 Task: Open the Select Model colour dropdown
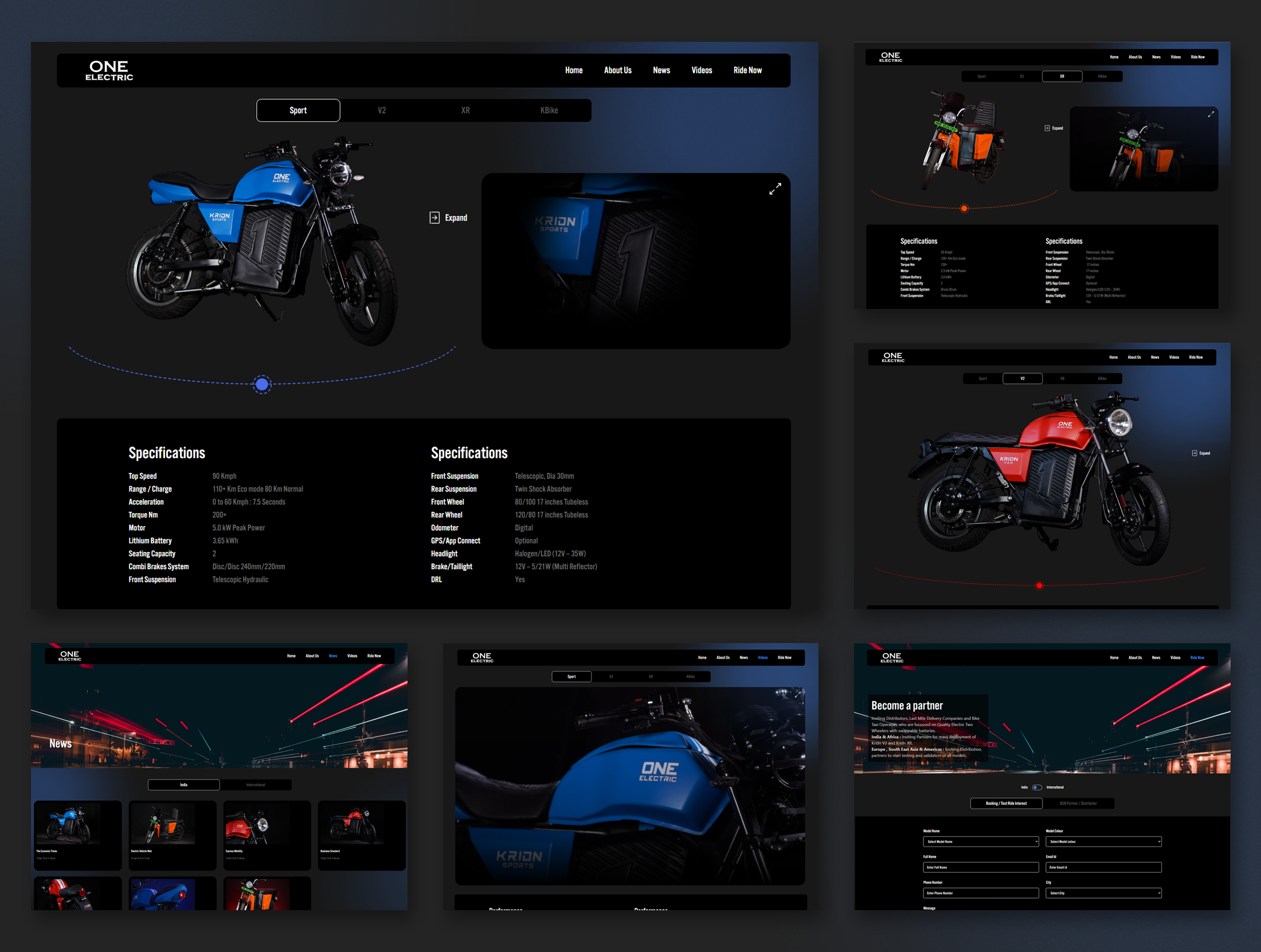(x=1103, y=842)
